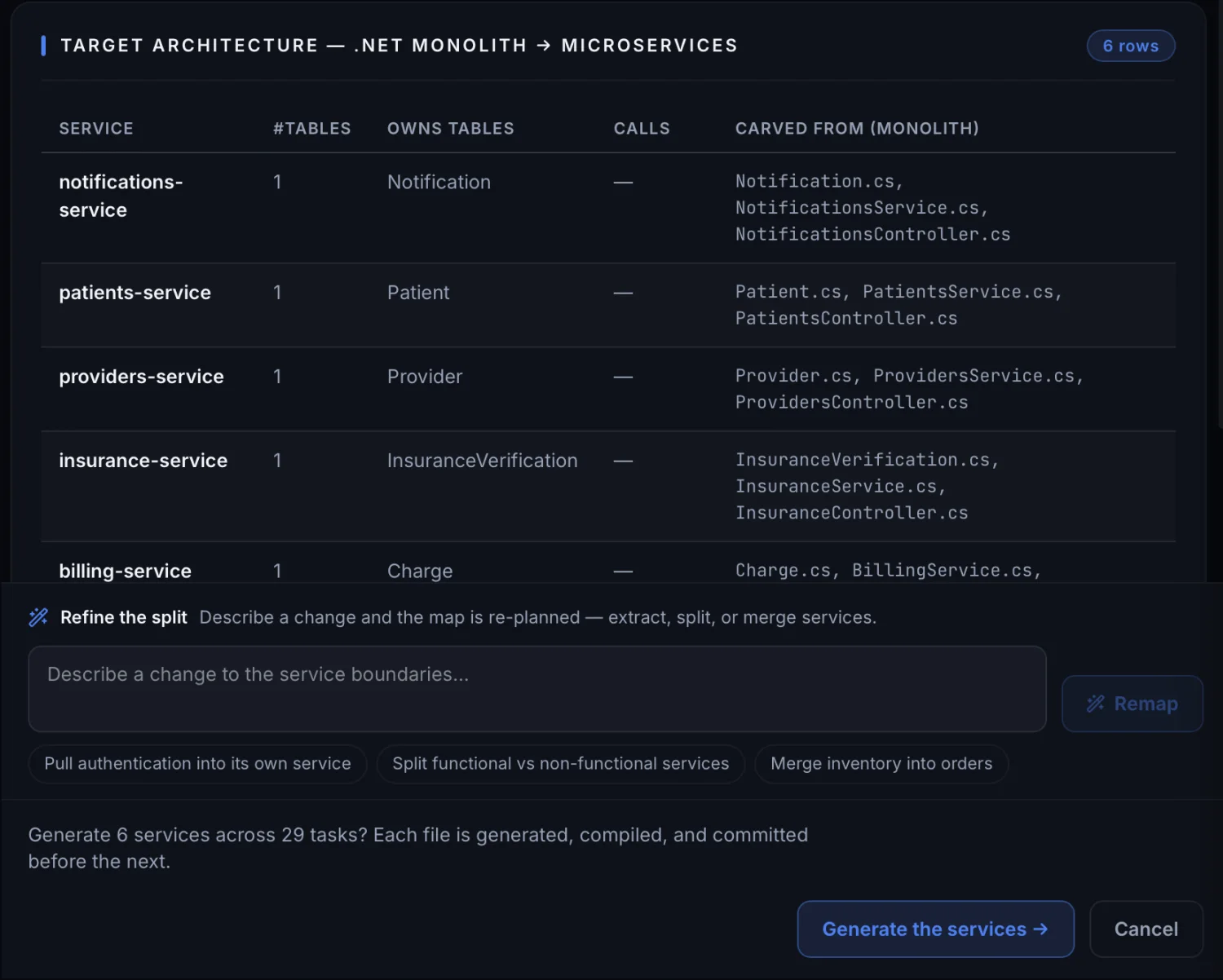Screen dimensions: 1223x980
Task: Click the SERVICE column header
Action: coord(96,129)
